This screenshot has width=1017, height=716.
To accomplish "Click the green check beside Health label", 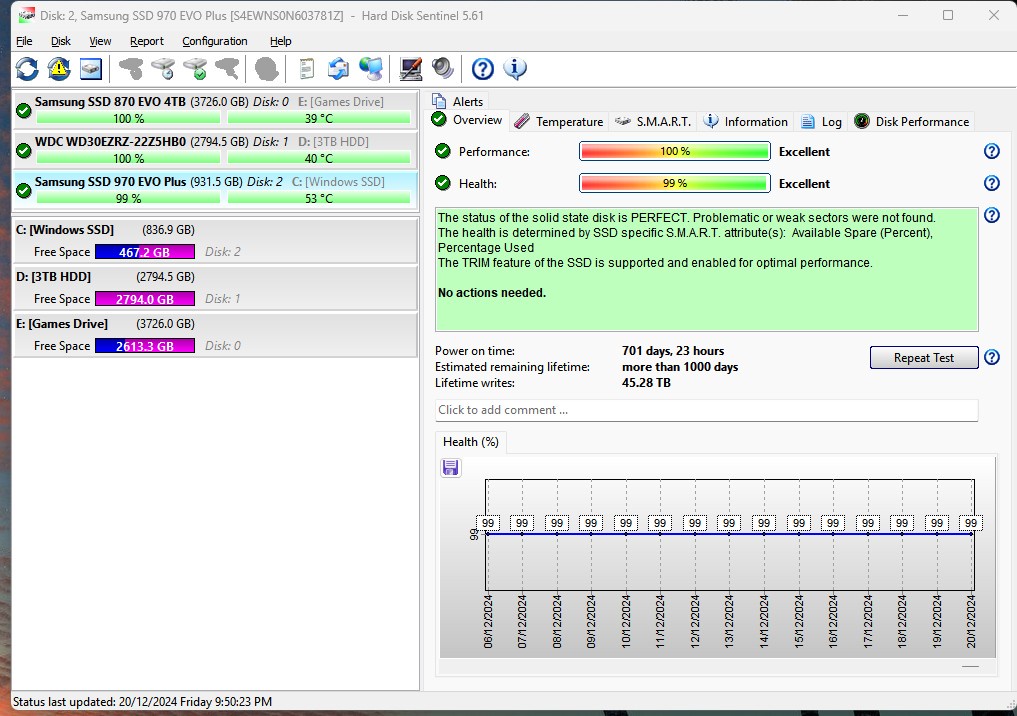I will tap(443, 183).
